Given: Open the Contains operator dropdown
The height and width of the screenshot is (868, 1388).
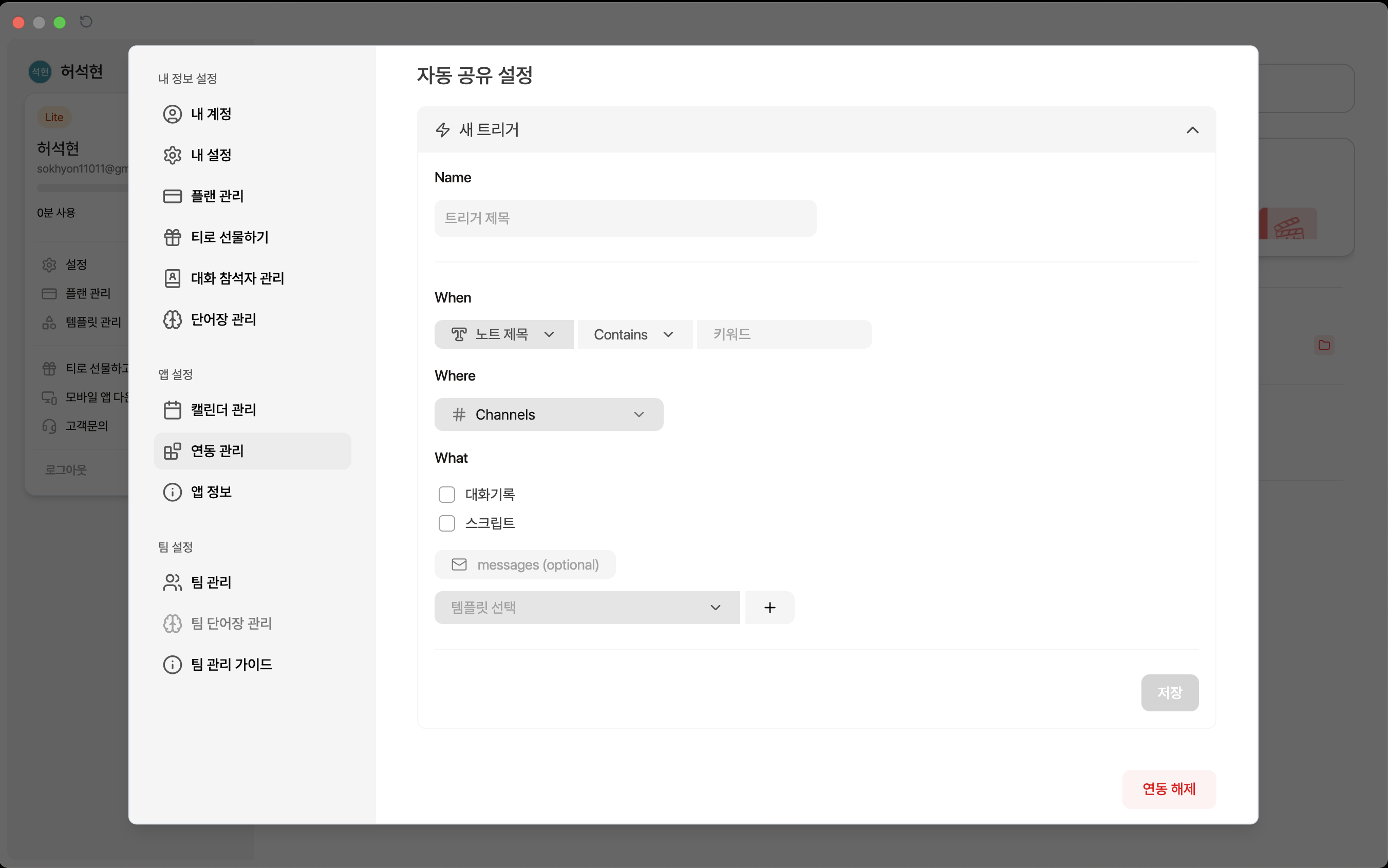Looking at the screenshot, I should click(635, 334).
